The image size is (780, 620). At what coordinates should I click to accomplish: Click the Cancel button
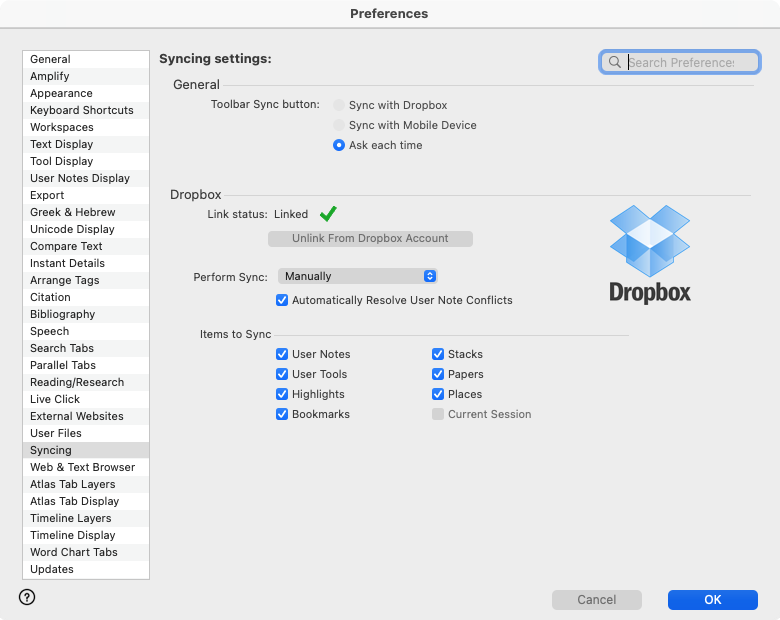[597, 600]
